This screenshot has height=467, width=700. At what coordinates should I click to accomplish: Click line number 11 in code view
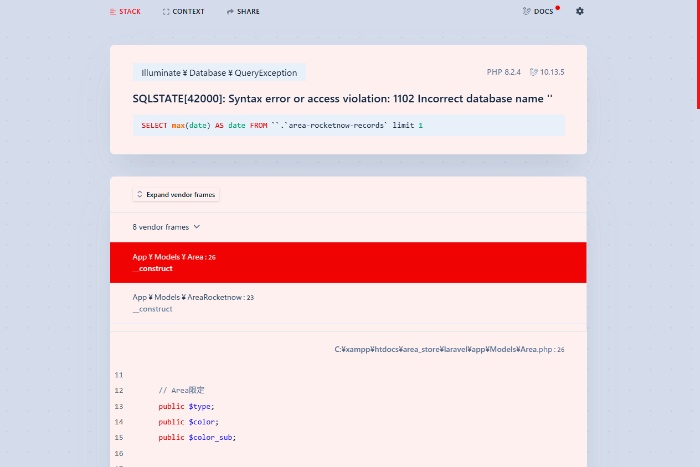(119, 375)
